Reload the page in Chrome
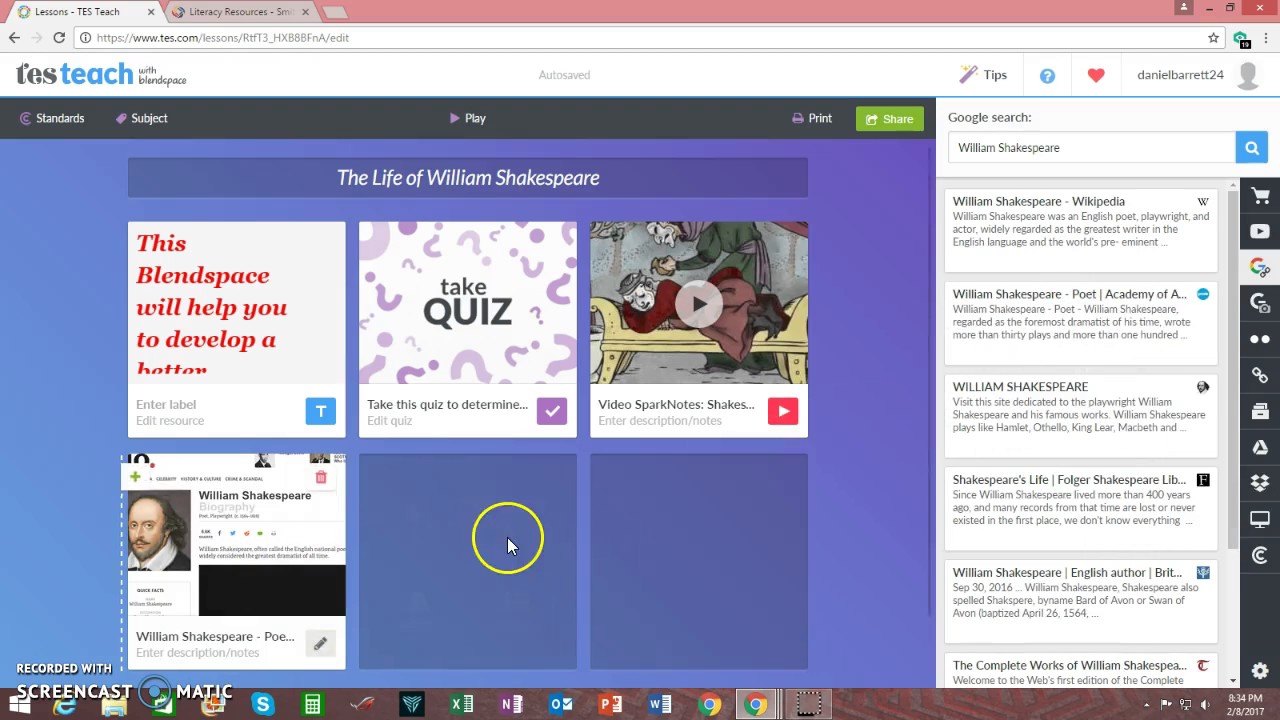 [59, 38]
